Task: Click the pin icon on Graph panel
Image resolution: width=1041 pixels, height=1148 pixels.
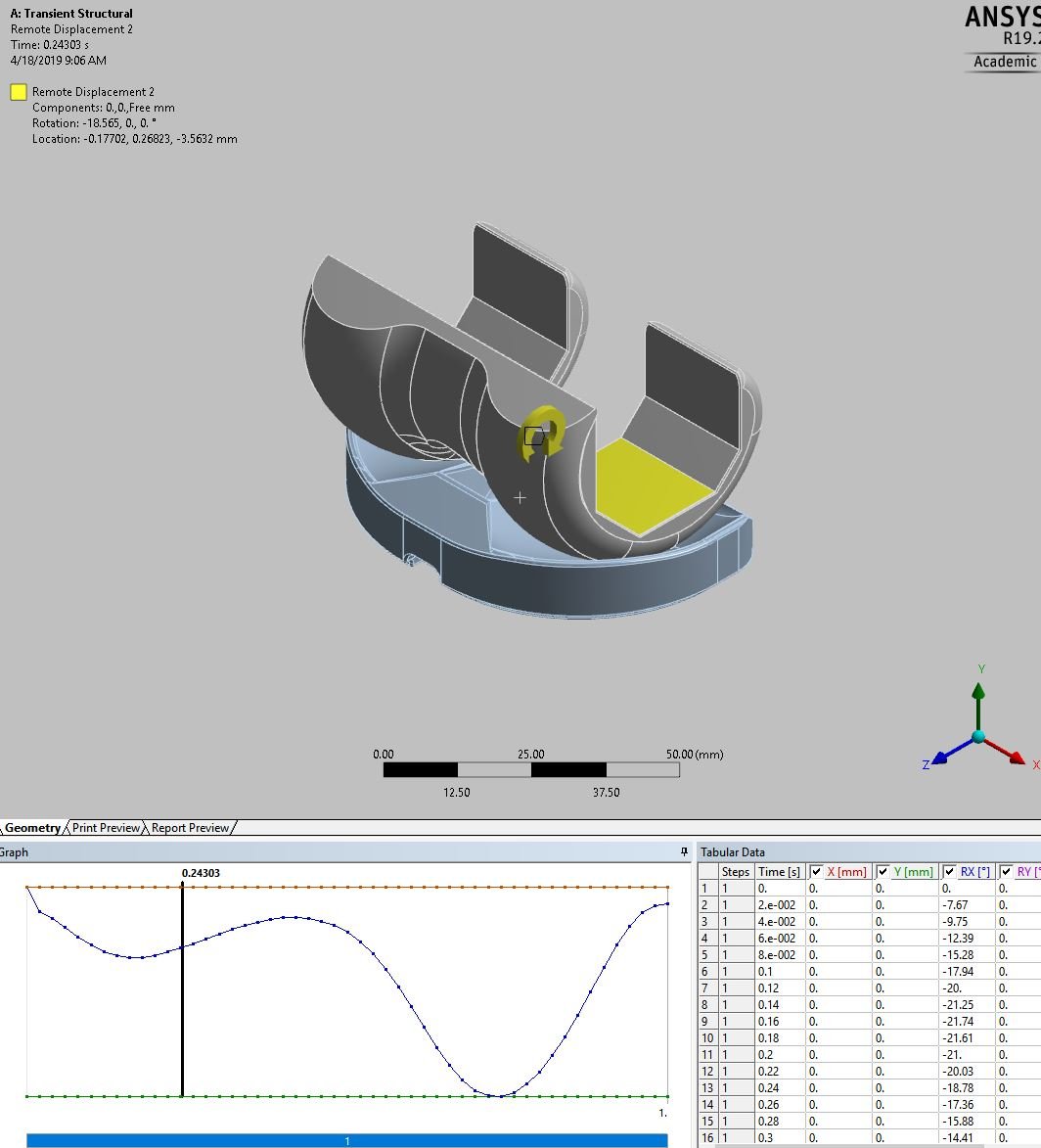Action: click(x=685, y=851)
